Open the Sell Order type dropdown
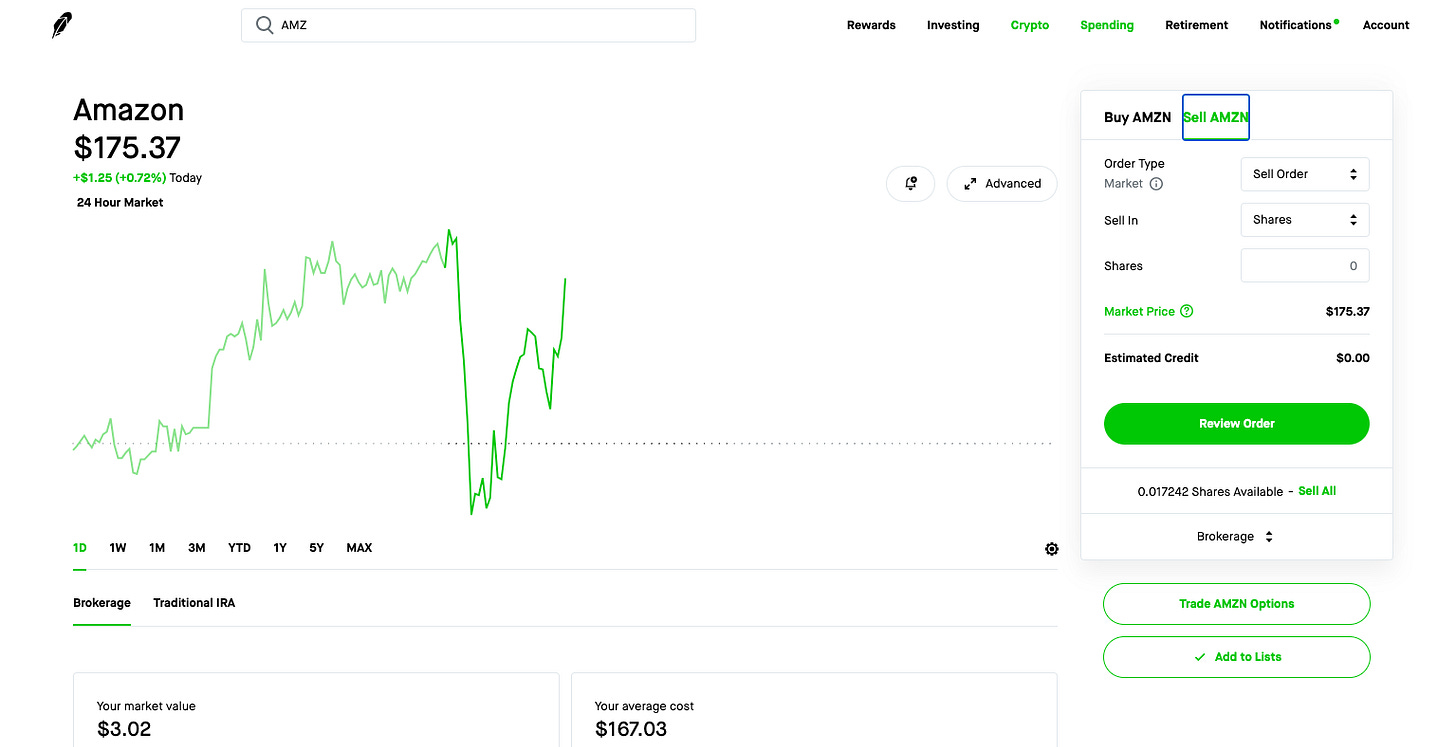Screen dimensions: 1456x747 pos(1305,174)
